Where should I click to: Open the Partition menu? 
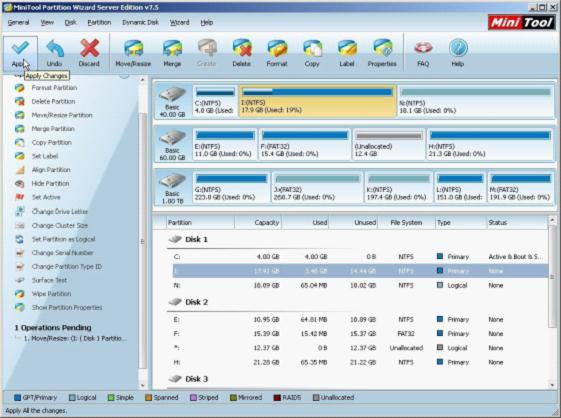(x=99, y=23)
